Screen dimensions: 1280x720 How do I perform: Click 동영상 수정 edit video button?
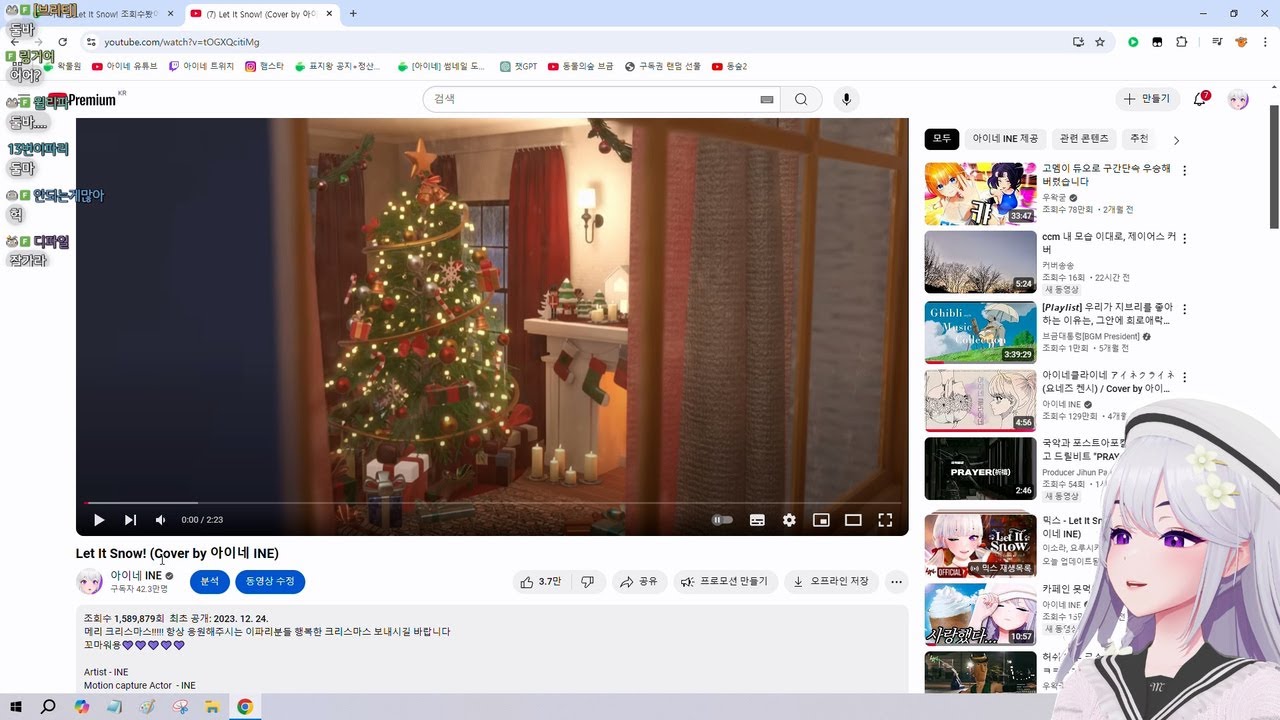pos(271,581)
